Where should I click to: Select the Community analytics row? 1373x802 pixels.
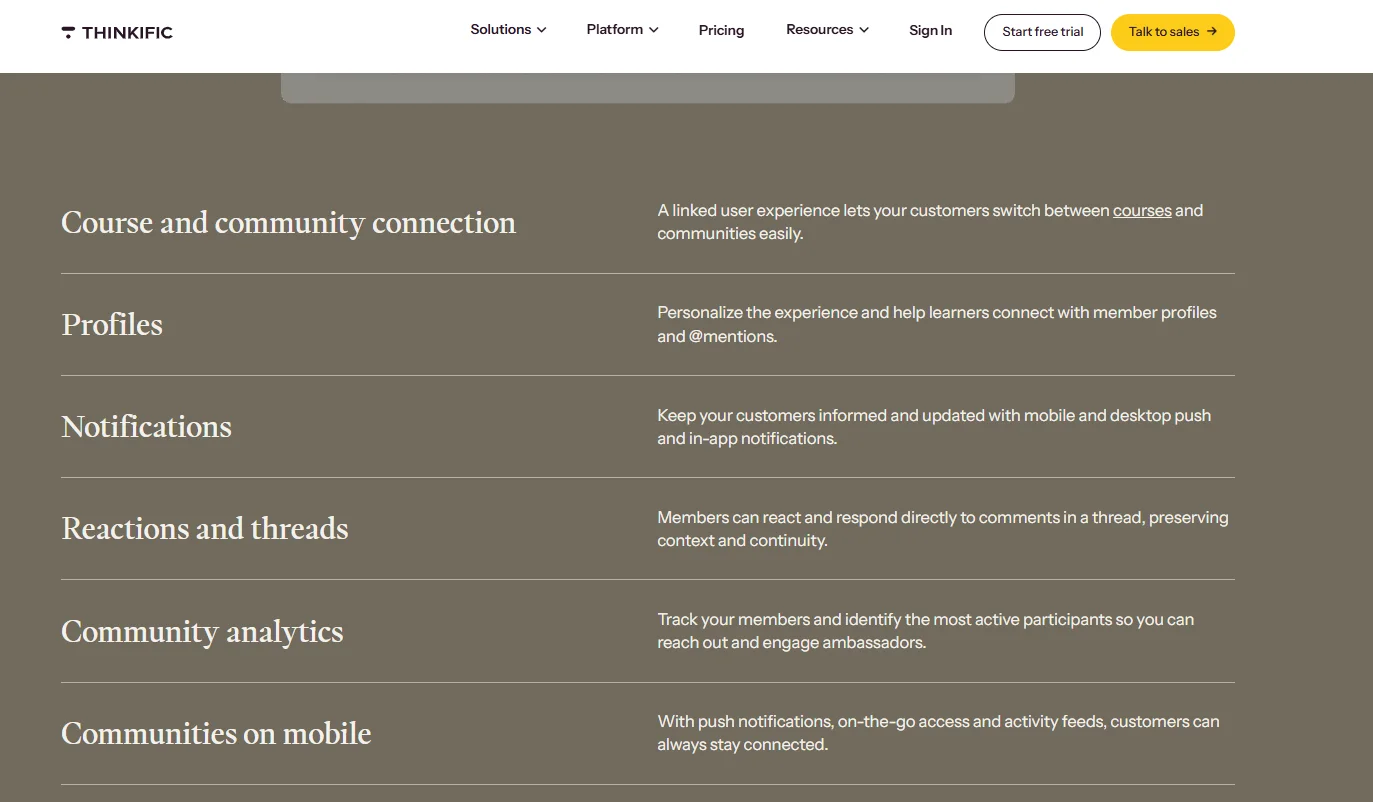[201, 631]
